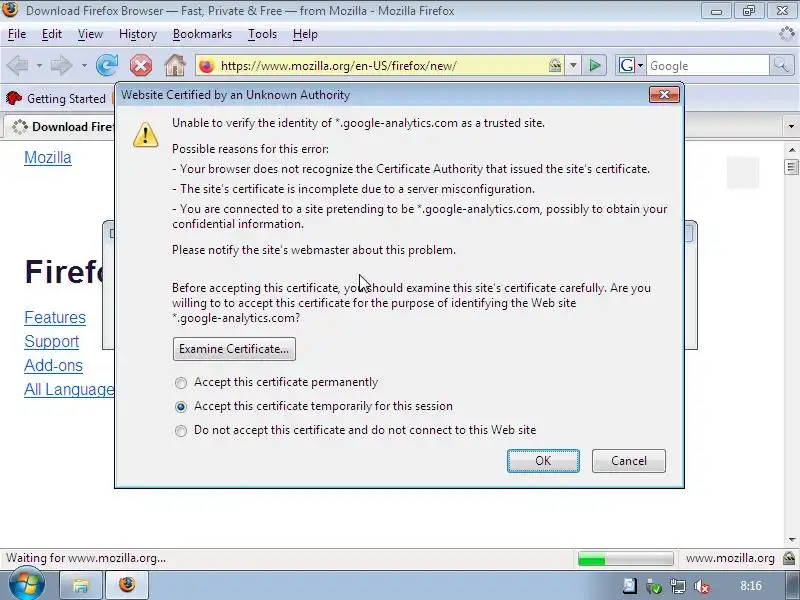Open the Windows Start orb
This screenshot has width=800, height=600.
click(x=26, y=584)
